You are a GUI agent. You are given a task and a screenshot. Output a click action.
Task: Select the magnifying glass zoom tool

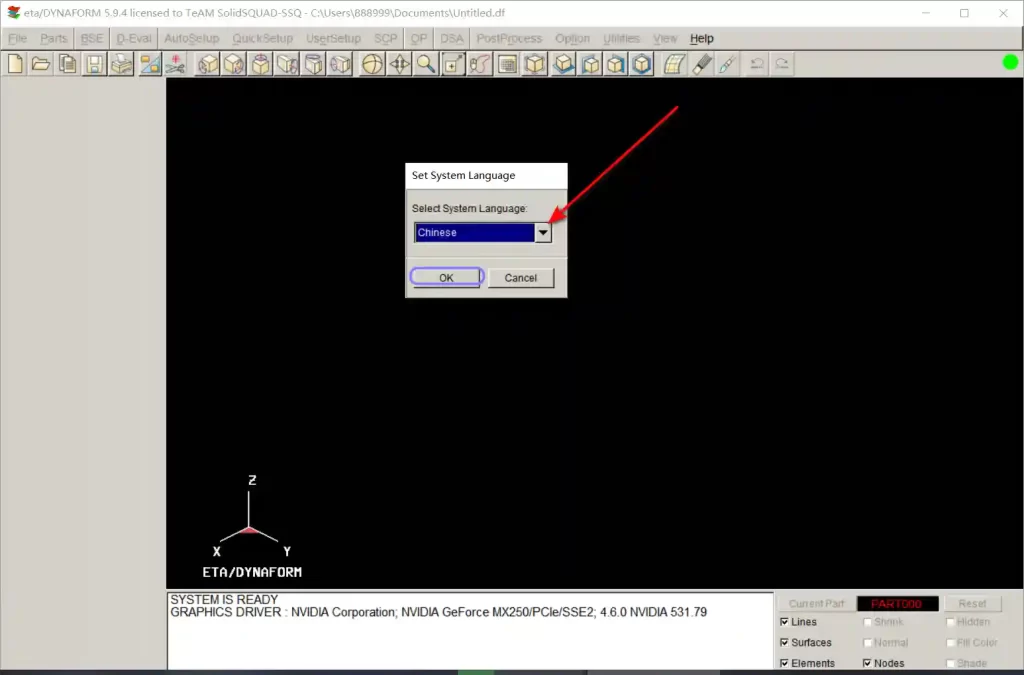click(426, 64)
